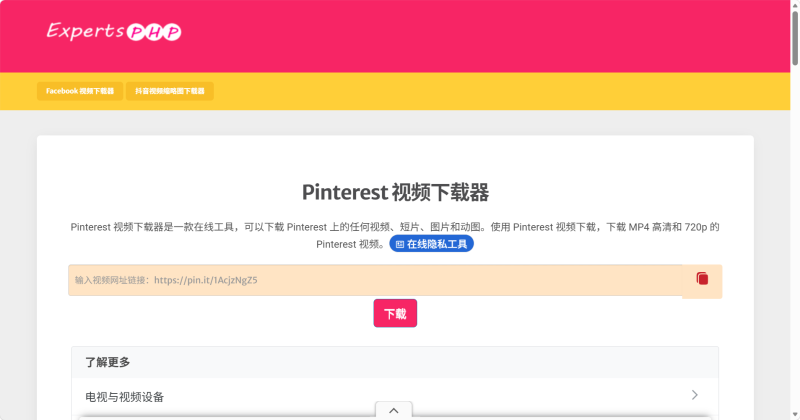Open the Facebook 视频下载器 link
Viewport: 800px width, 420px height.
click(x=80, y=91)
